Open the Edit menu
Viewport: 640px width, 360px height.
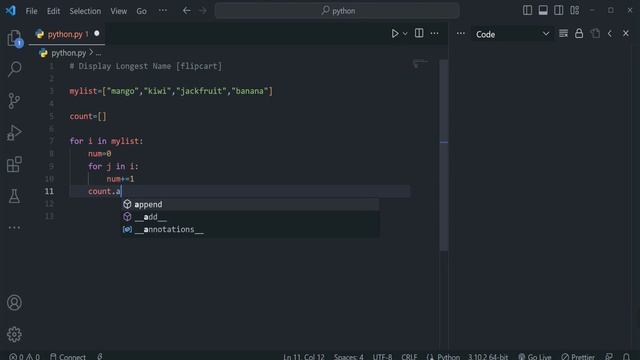(53, 11)
